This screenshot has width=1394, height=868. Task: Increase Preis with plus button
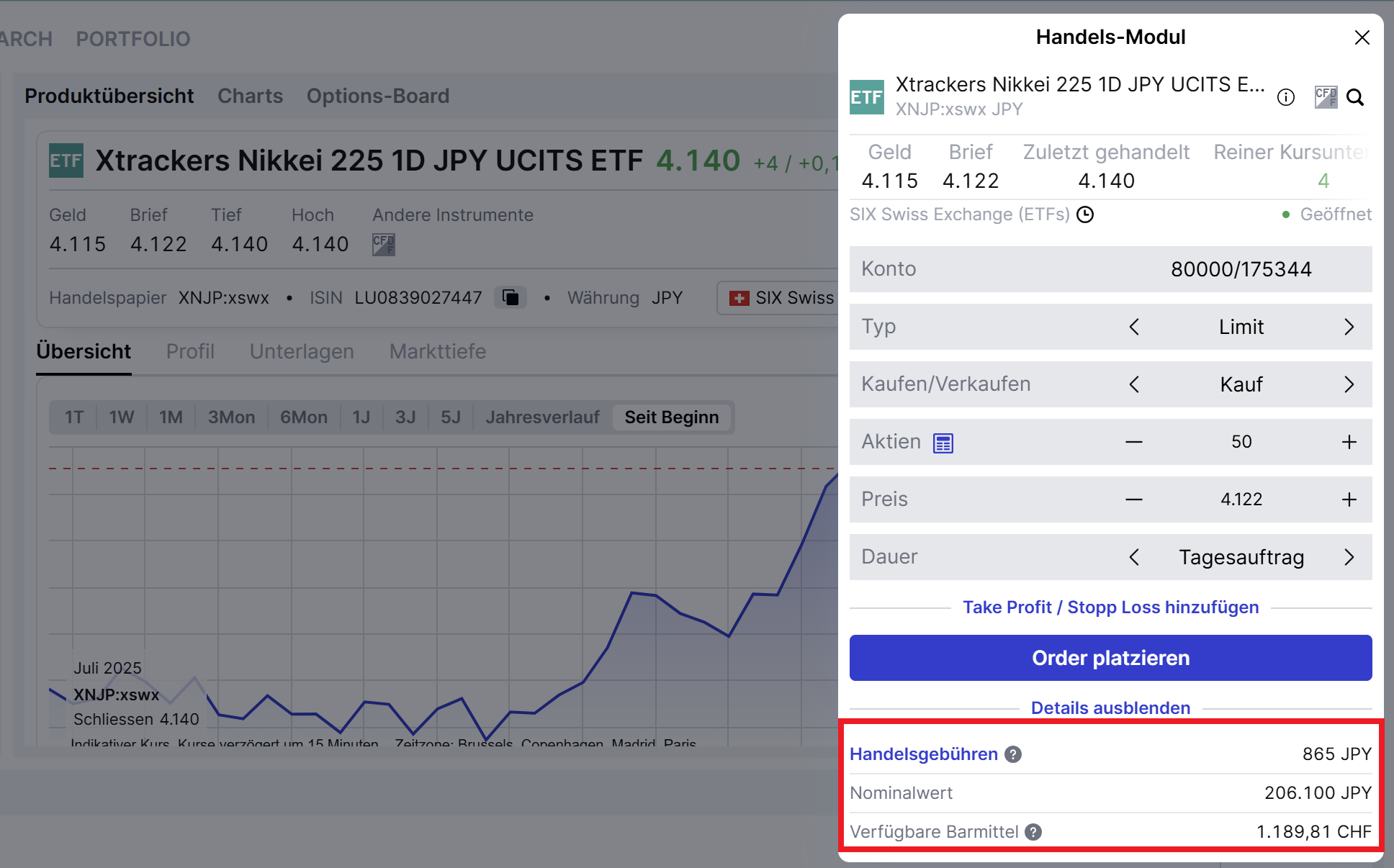coord(1349,499)
